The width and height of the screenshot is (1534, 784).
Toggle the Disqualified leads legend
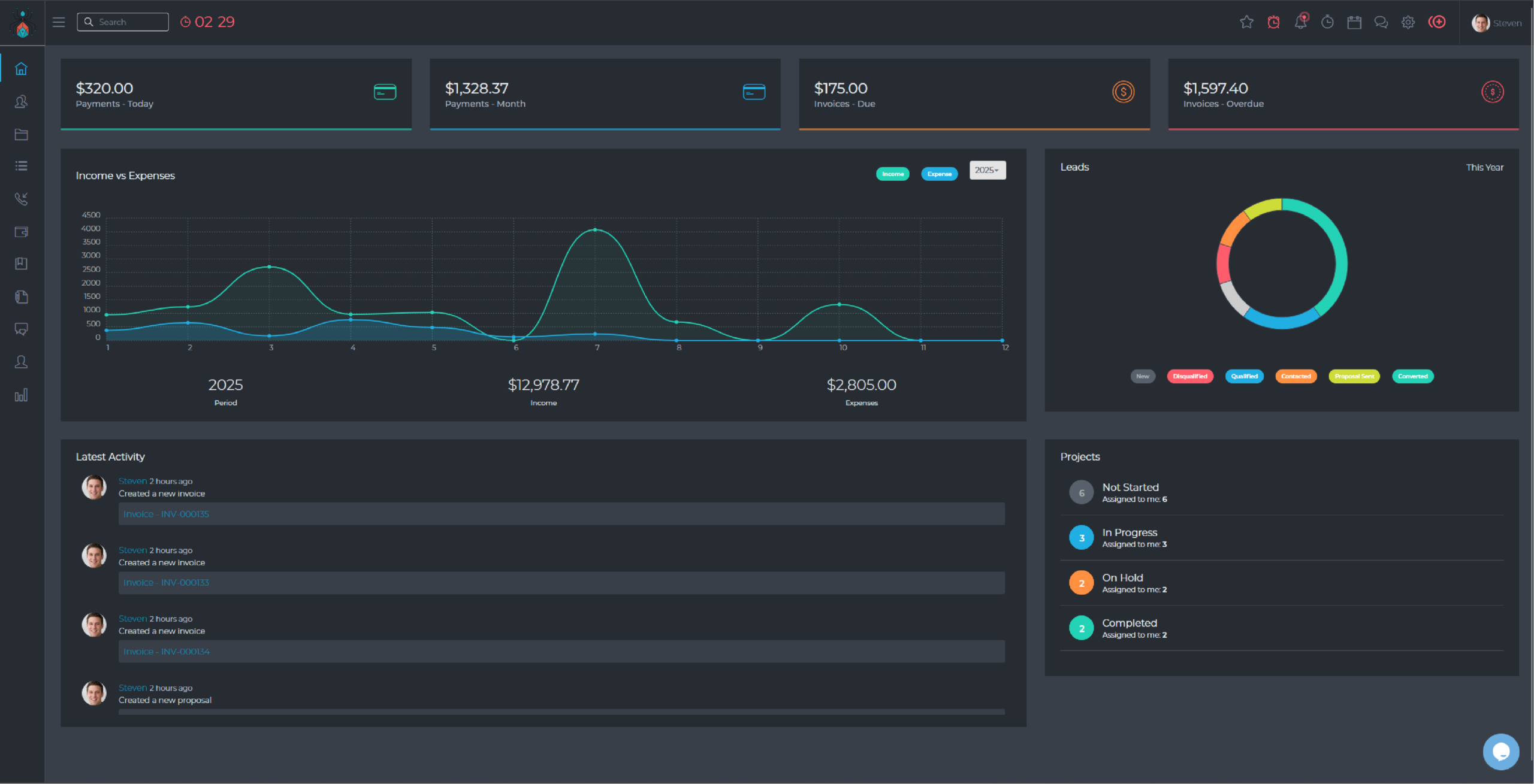tap(1190, 376)
